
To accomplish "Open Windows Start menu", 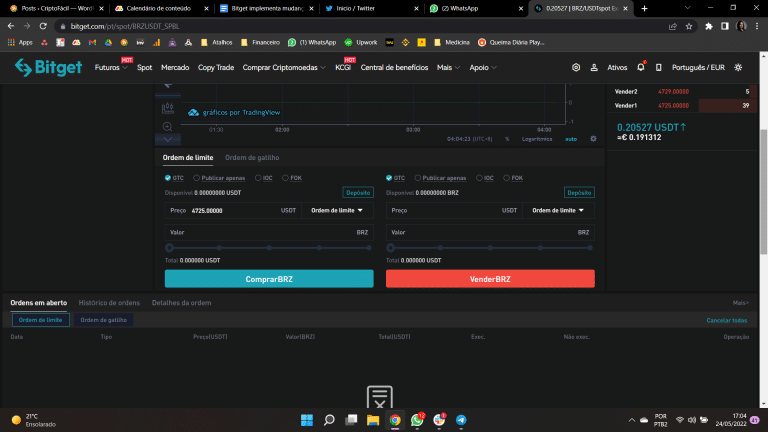I will pos(307,420).
